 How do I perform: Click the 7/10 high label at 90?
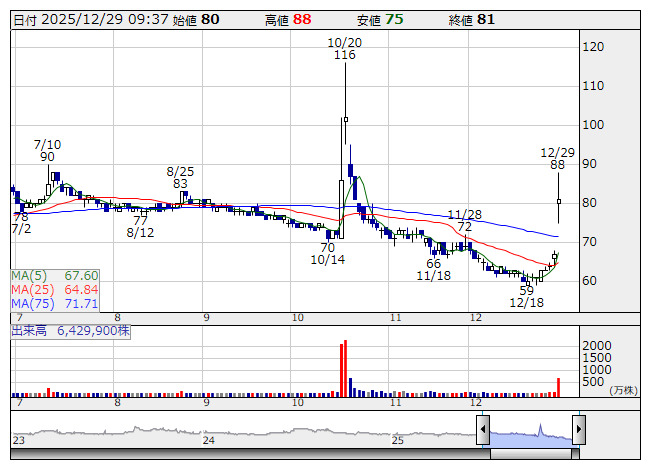(x=47, y=150)
